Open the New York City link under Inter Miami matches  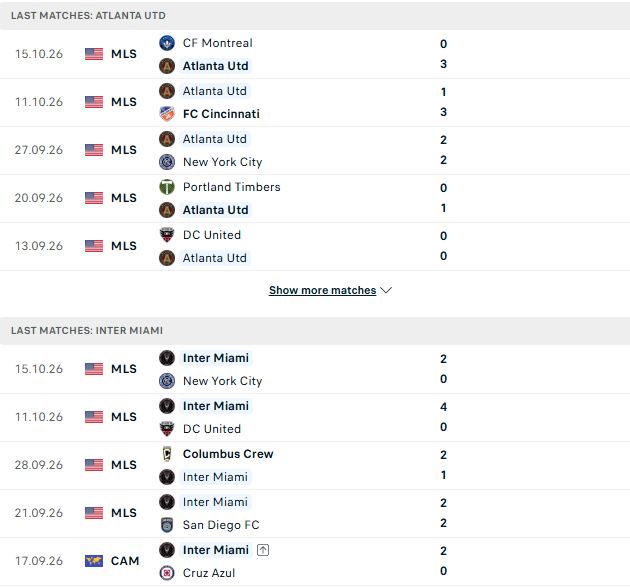[222, 381]
